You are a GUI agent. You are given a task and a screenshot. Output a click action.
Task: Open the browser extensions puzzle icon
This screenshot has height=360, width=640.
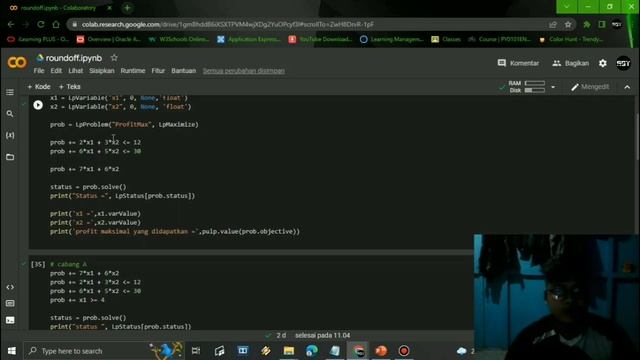(x=587, y=24)
